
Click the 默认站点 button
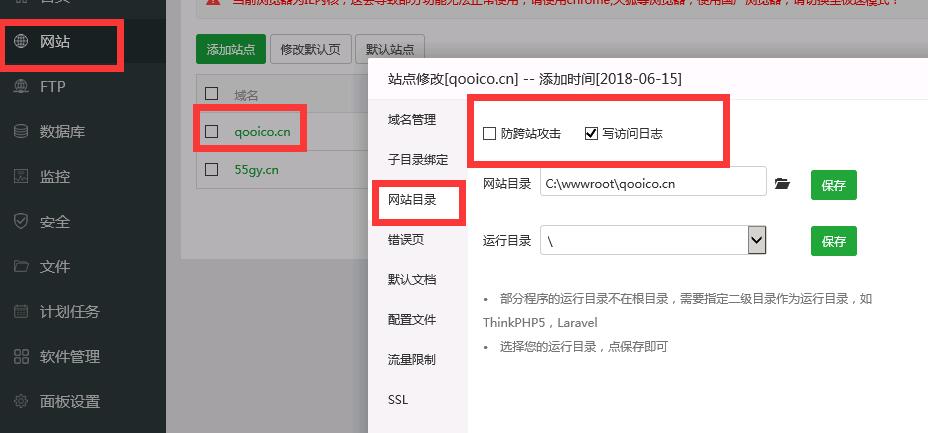[x=390, y=49]
